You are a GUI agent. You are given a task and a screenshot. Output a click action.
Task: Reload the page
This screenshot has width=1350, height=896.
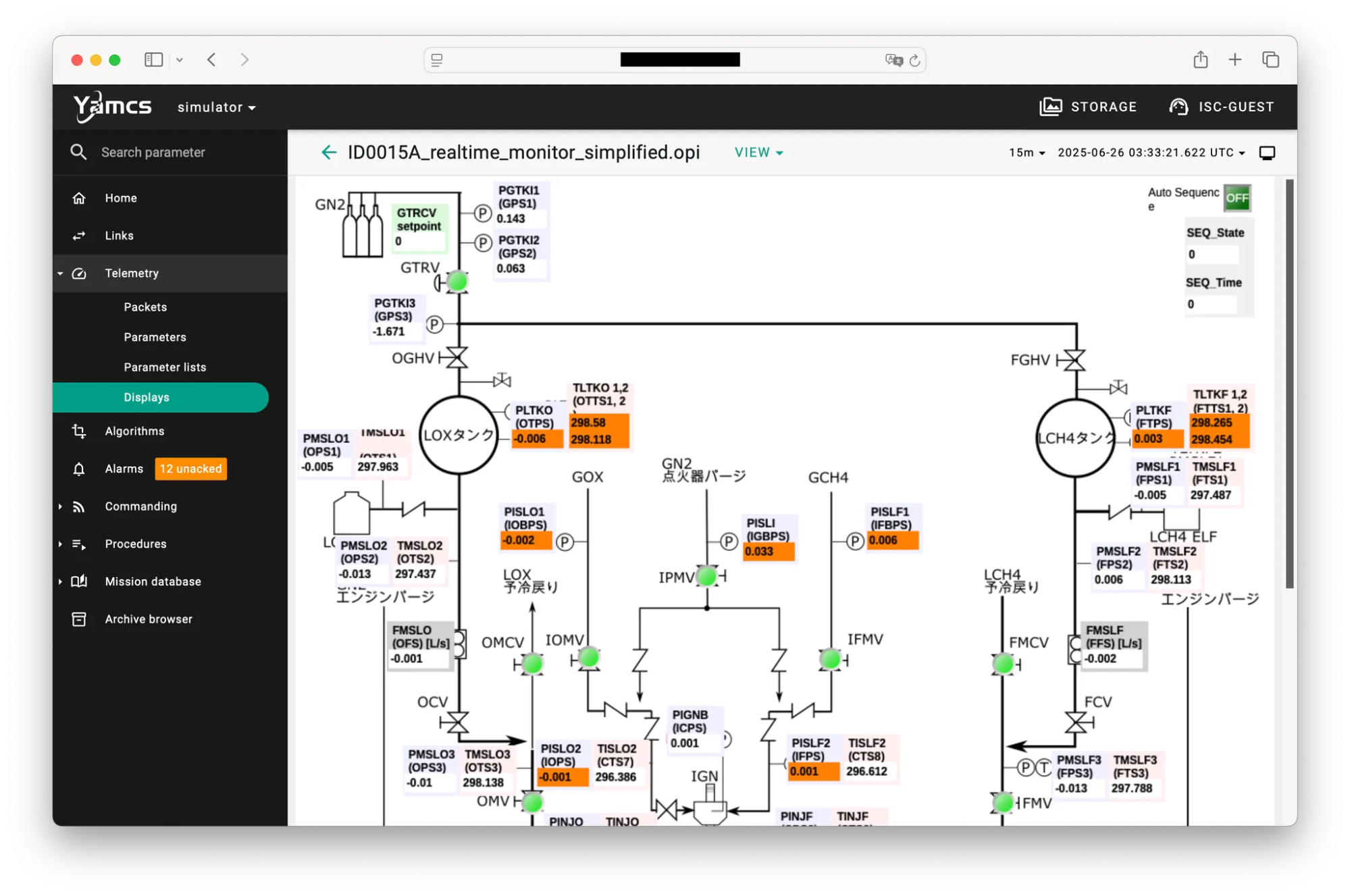(914, 60)
